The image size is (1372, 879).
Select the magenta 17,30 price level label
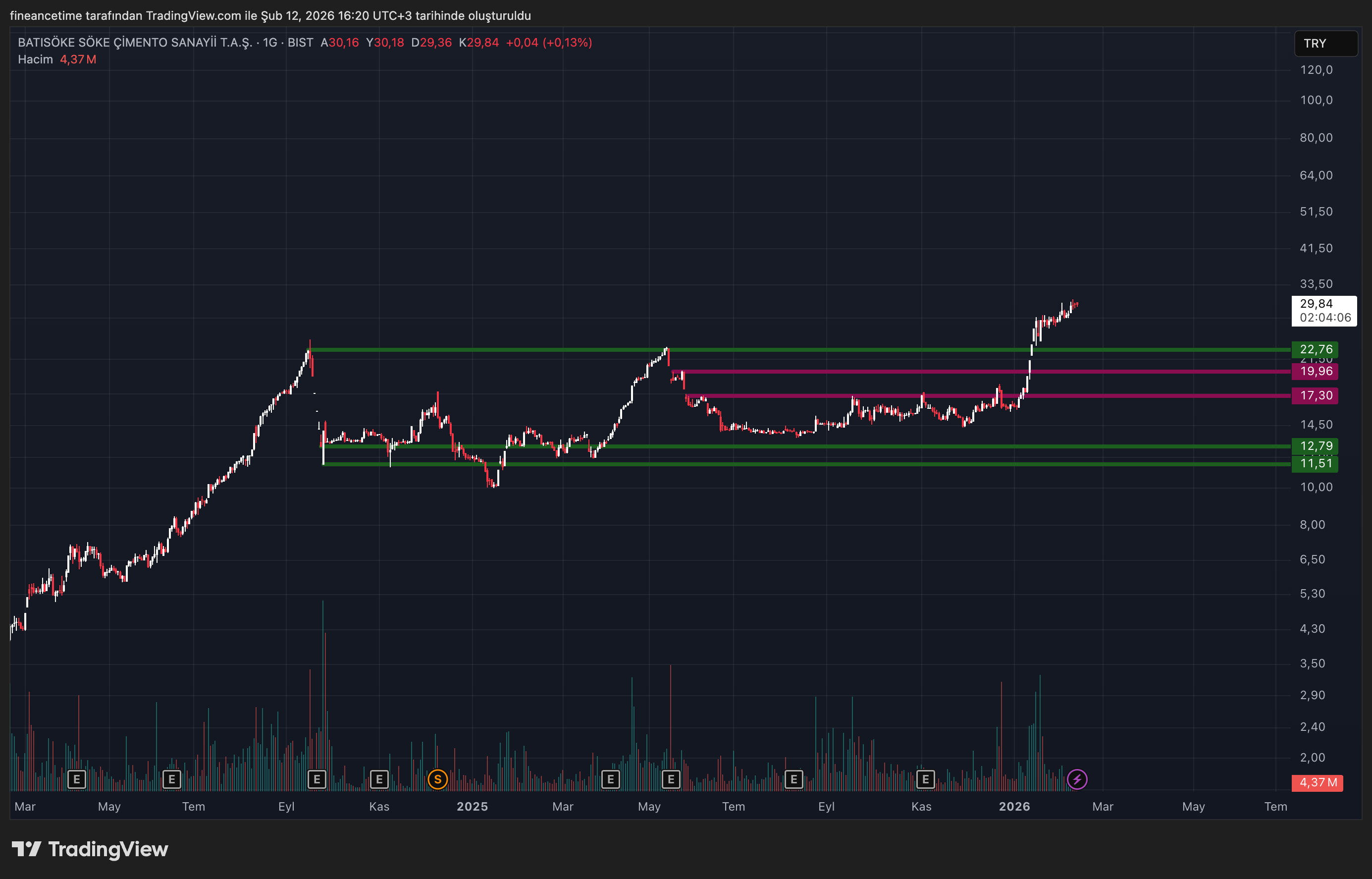pos(1315,395)
